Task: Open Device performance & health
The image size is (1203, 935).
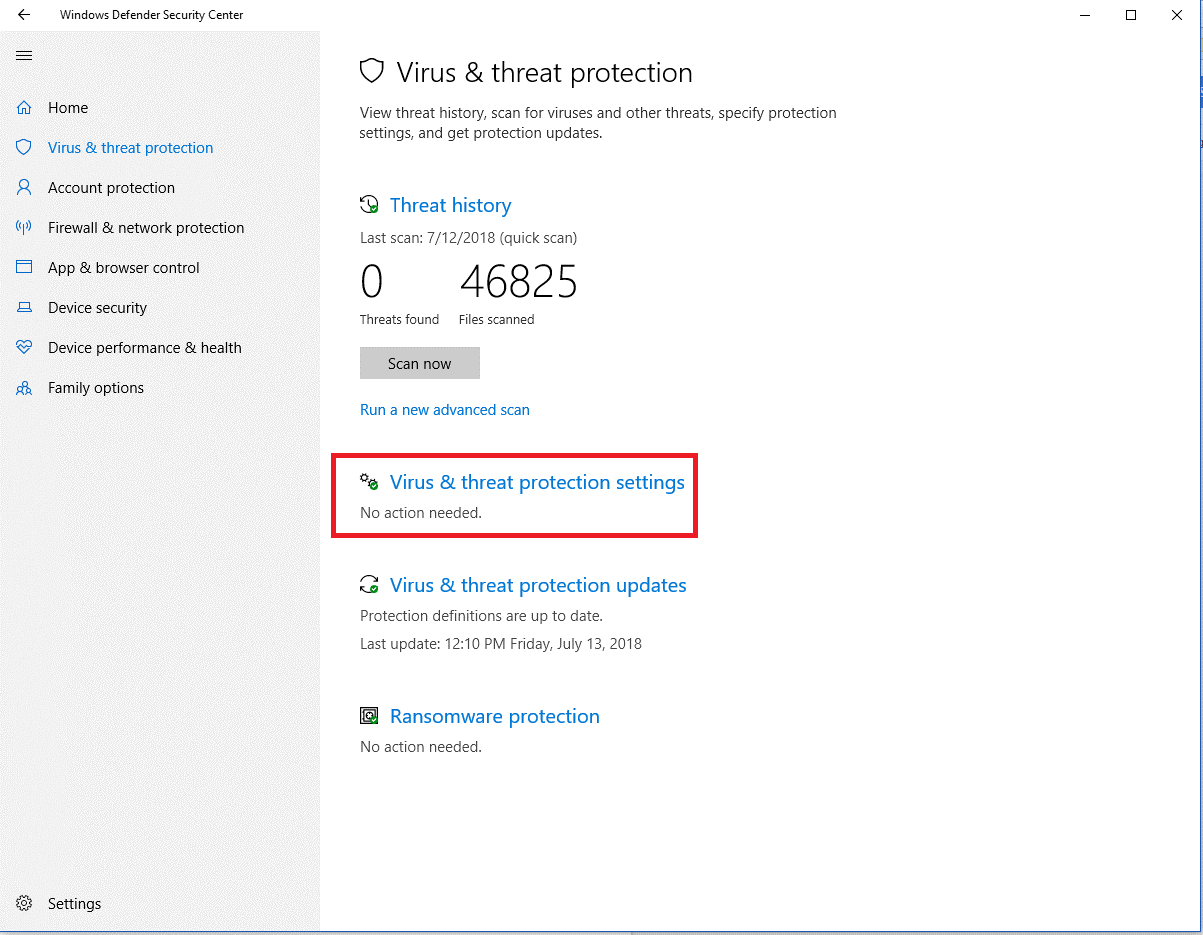Action: [145, 348]
